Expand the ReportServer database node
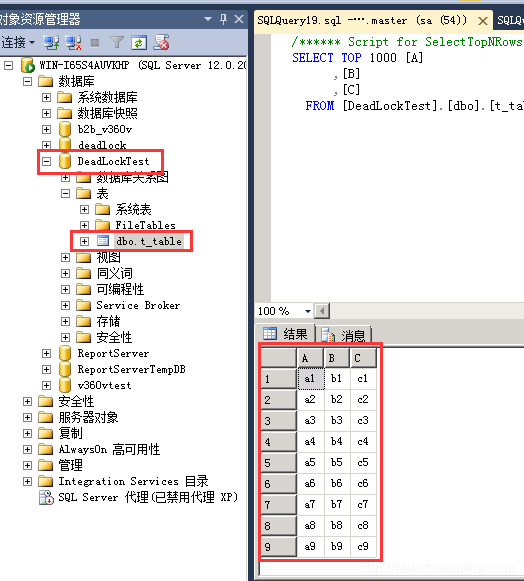Image resolution: width=524 pixels, height=581 pixels. pos(46,353)
